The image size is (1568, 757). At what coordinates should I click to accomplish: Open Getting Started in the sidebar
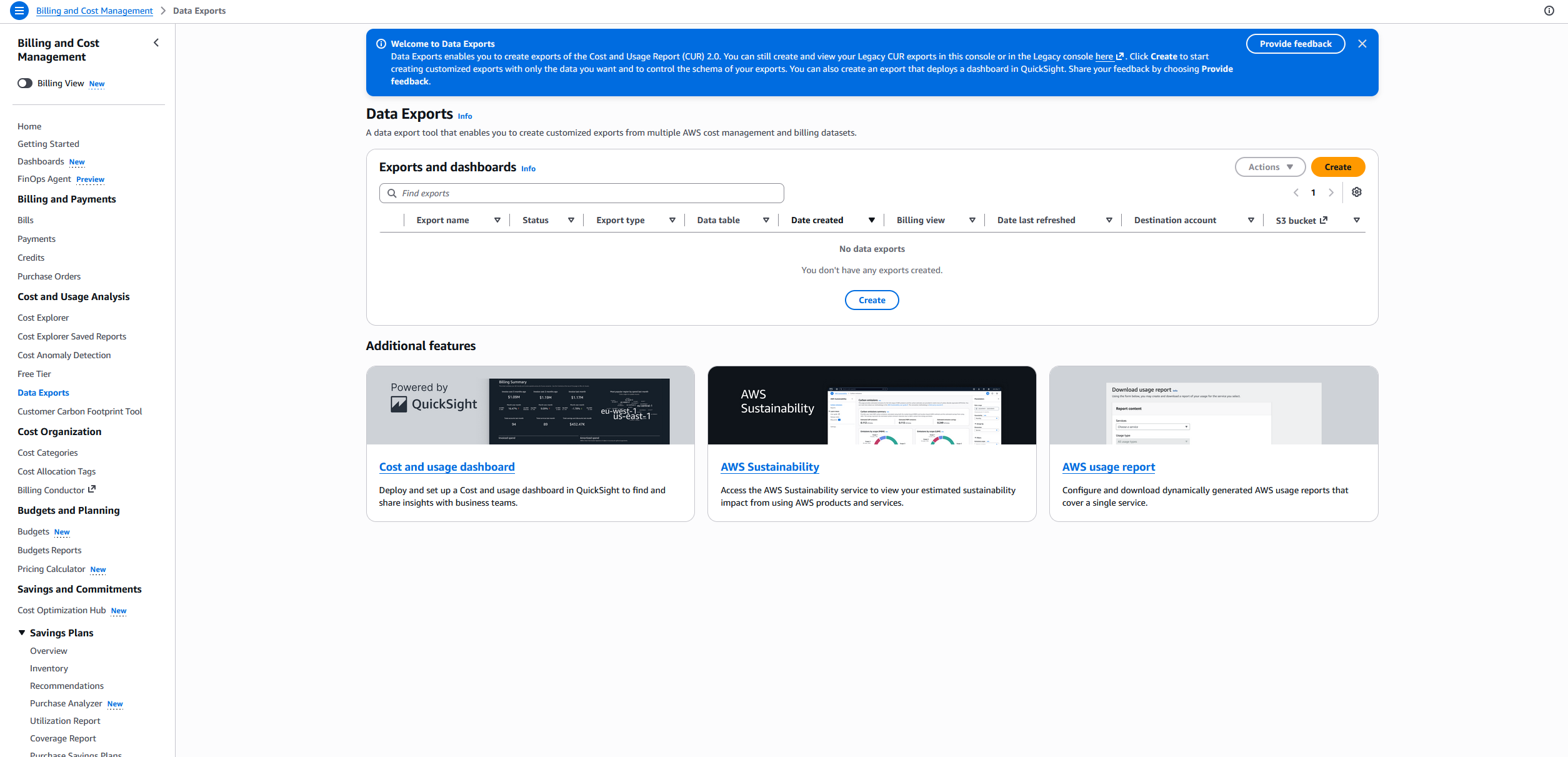pyautogui.click(x=48, y=144)
